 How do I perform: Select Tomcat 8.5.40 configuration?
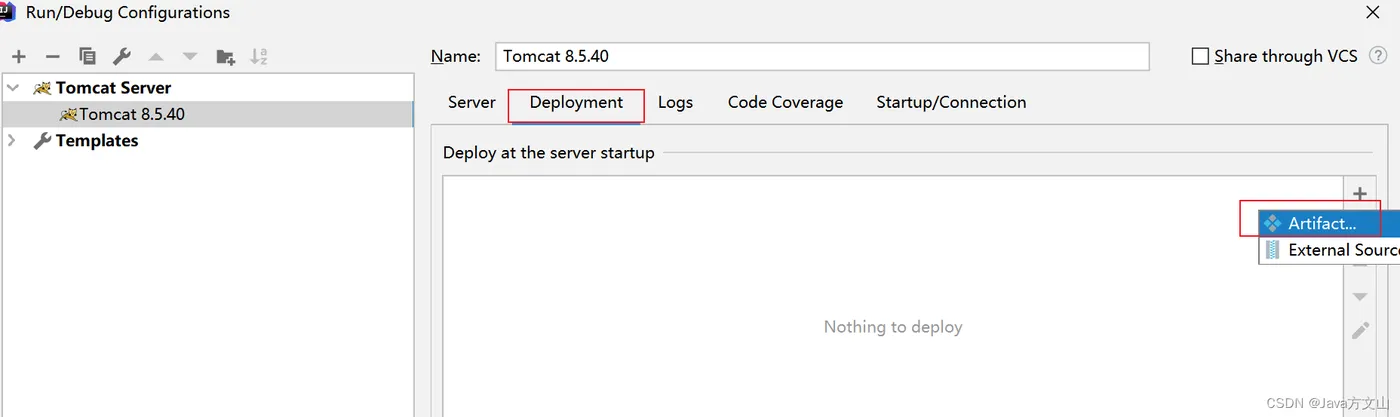[x=132, y=114]
